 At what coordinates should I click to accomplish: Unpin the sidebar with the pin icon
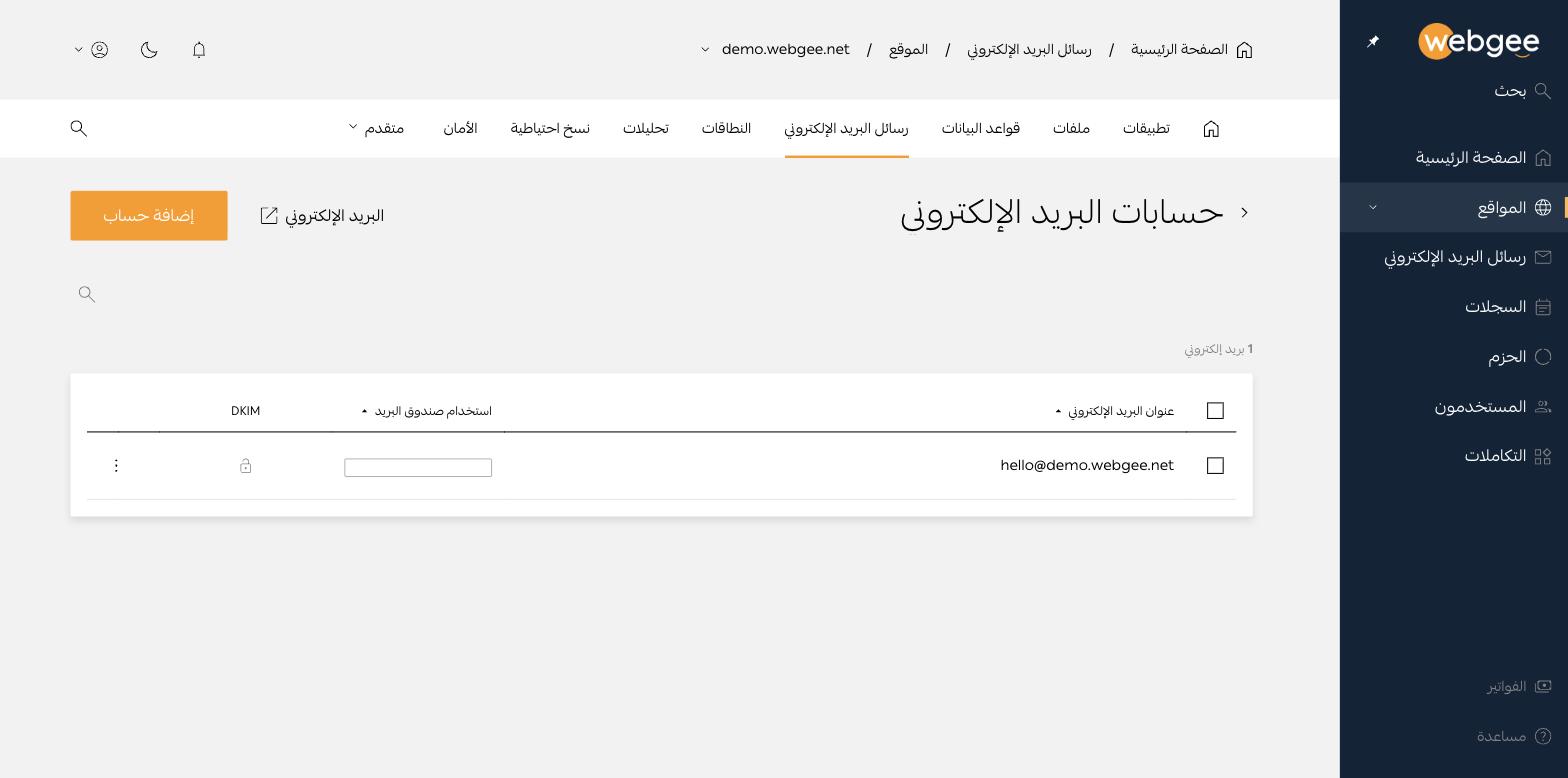tap(1373, 42)
